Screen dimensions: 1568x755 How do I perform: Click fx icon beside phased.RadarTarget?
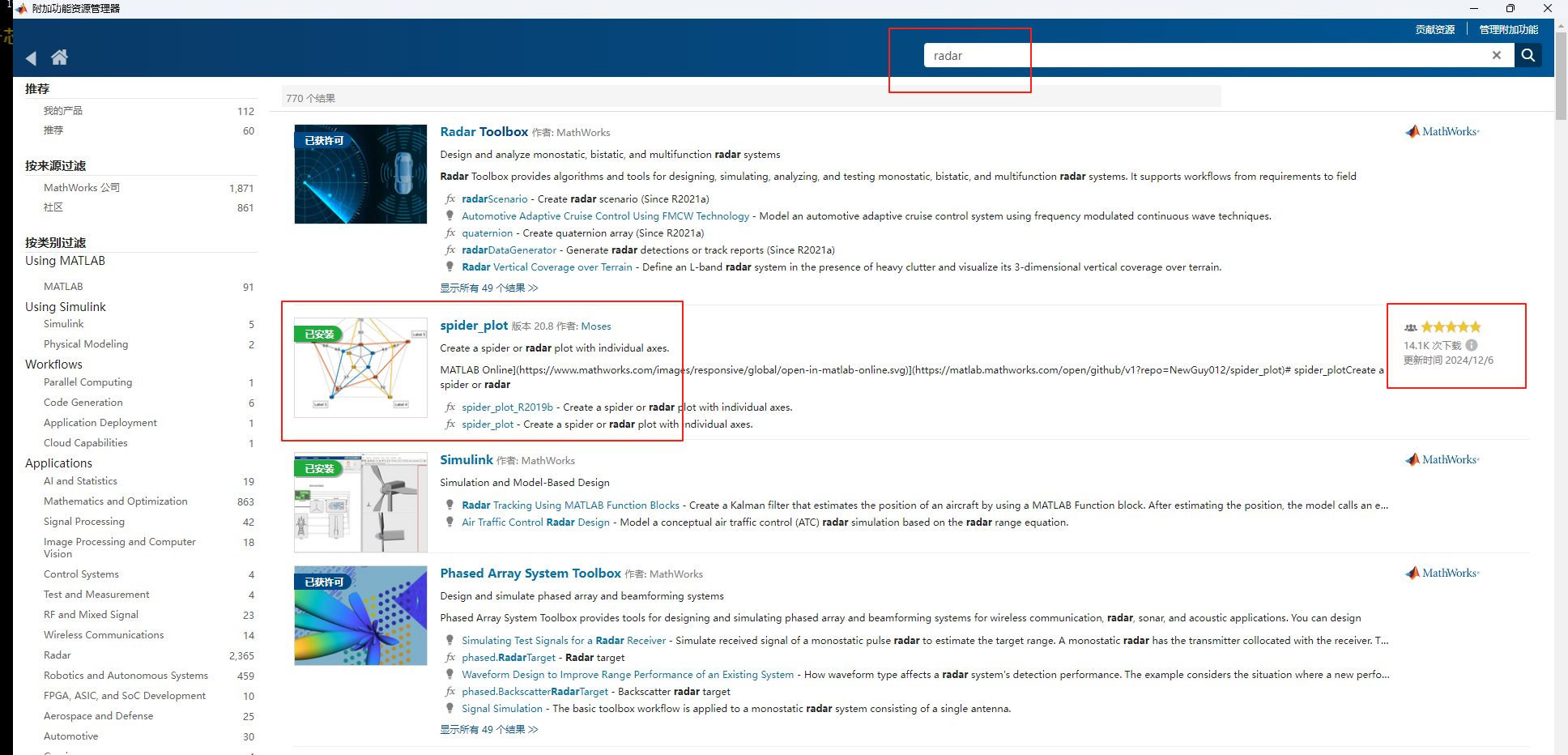pyautogui.click(x=450, y=658)
